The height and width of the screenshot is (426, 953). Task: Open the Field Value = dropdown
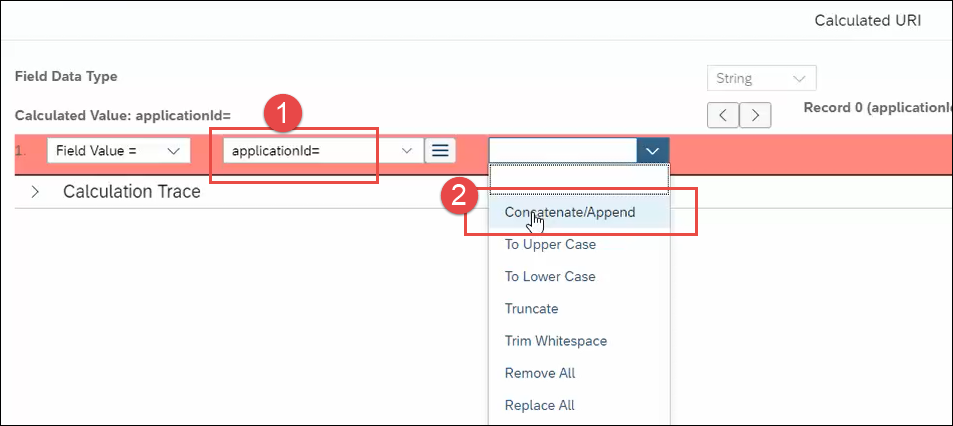click(119, 151)
